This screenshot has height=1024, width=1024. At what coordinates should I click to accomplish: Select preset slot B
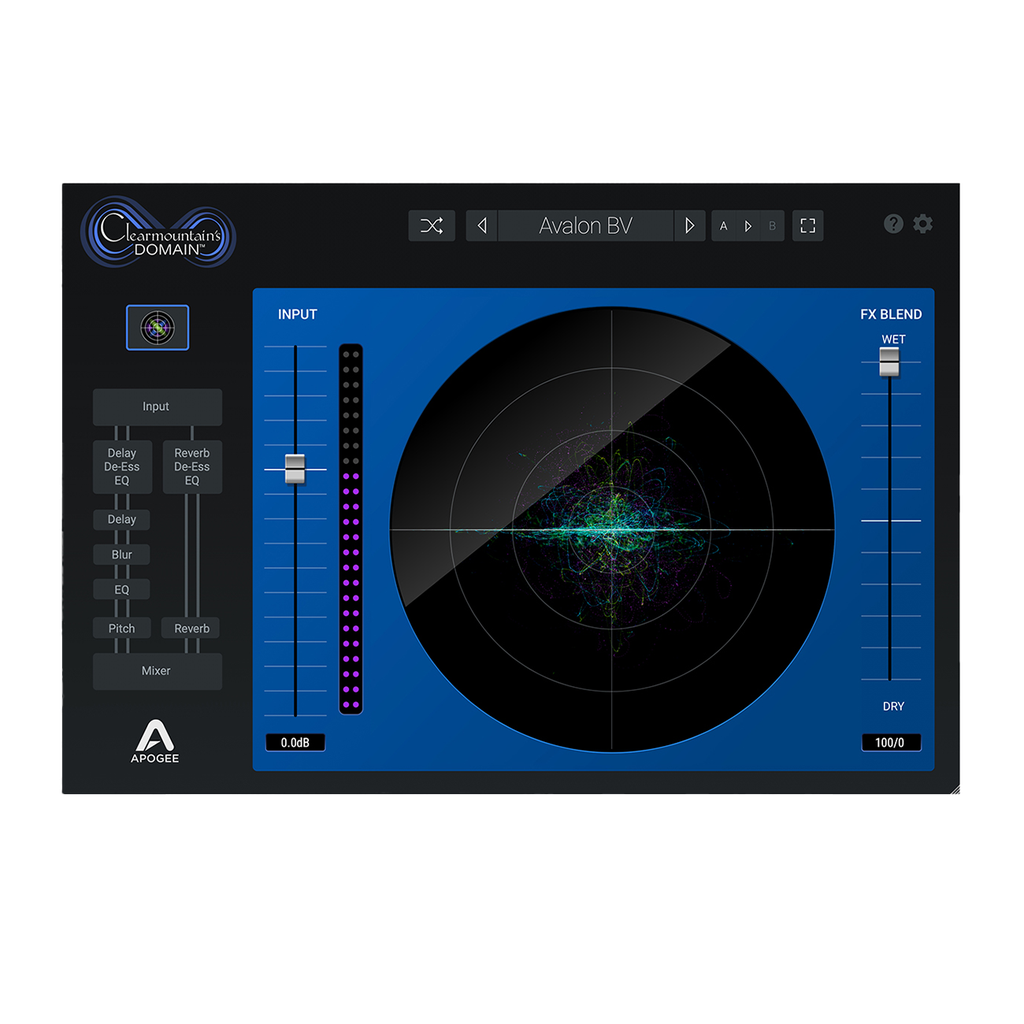[773, 226]
